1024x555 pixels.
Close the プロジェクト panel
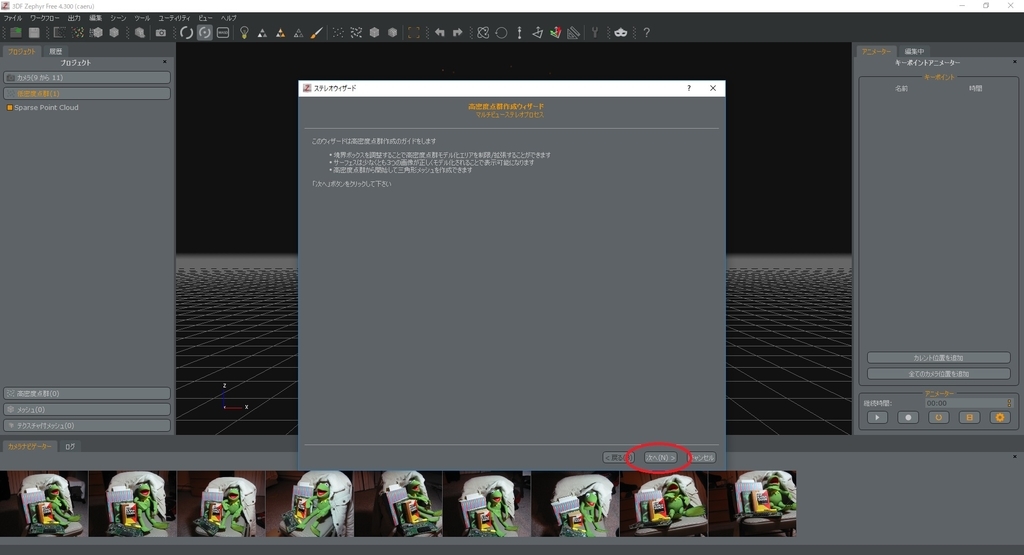click(x=165, y=62)
